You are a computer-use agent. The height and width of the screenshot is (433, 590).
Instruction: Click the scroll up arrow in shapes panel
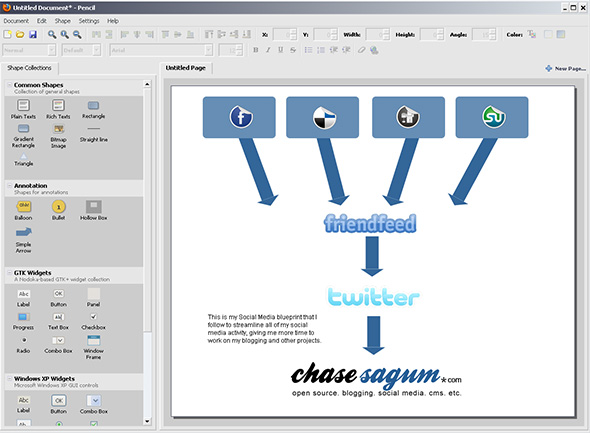coord(147,84)
